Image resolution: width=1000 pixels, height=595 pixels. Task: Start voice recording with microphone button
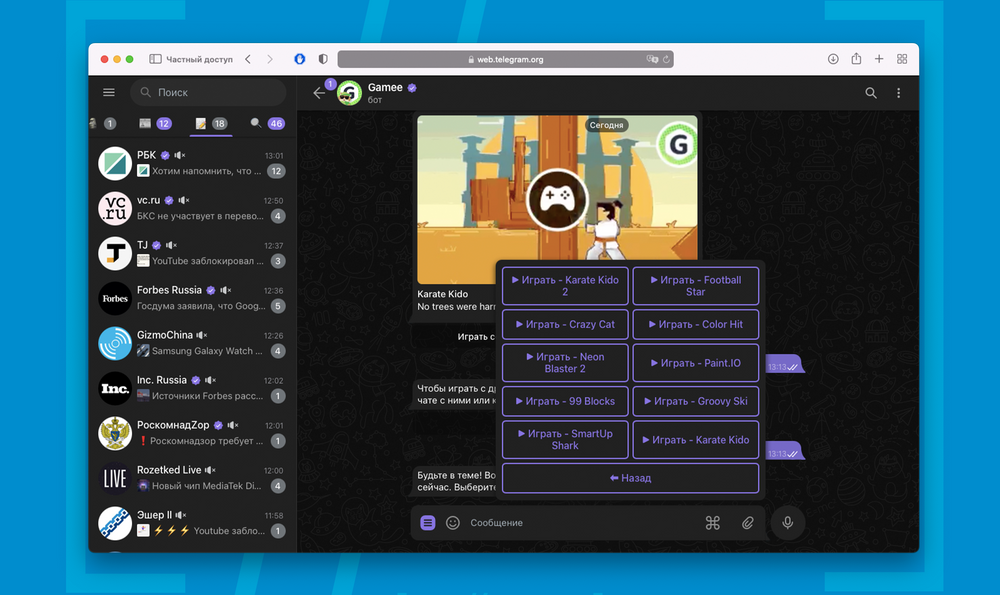click(788, 523)
